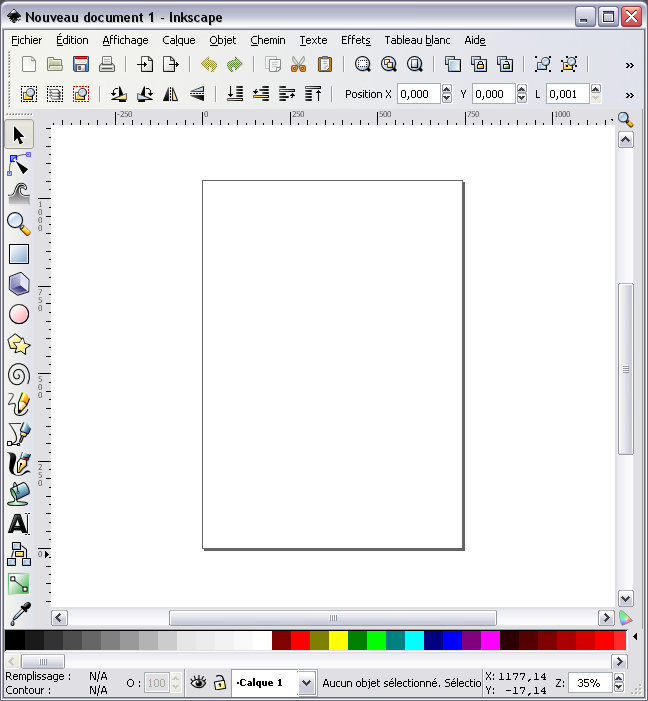Viewport: 648px width, 701px height.
Task: Click the Zoom to fit selection icon
Action: coord(363,64)
